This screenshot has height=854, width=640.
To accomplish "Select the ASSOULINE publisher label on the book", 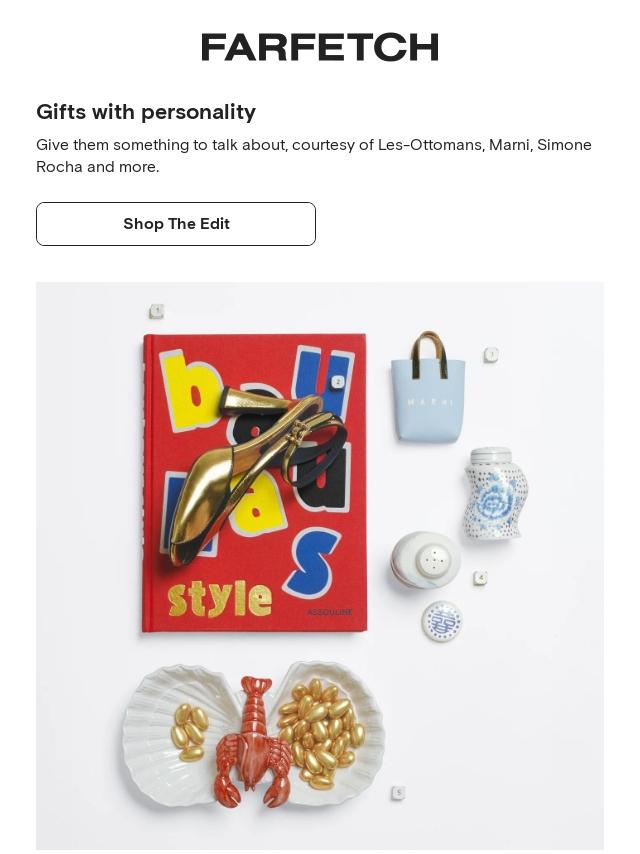I will pyautogui.click(x=330, y=612).
